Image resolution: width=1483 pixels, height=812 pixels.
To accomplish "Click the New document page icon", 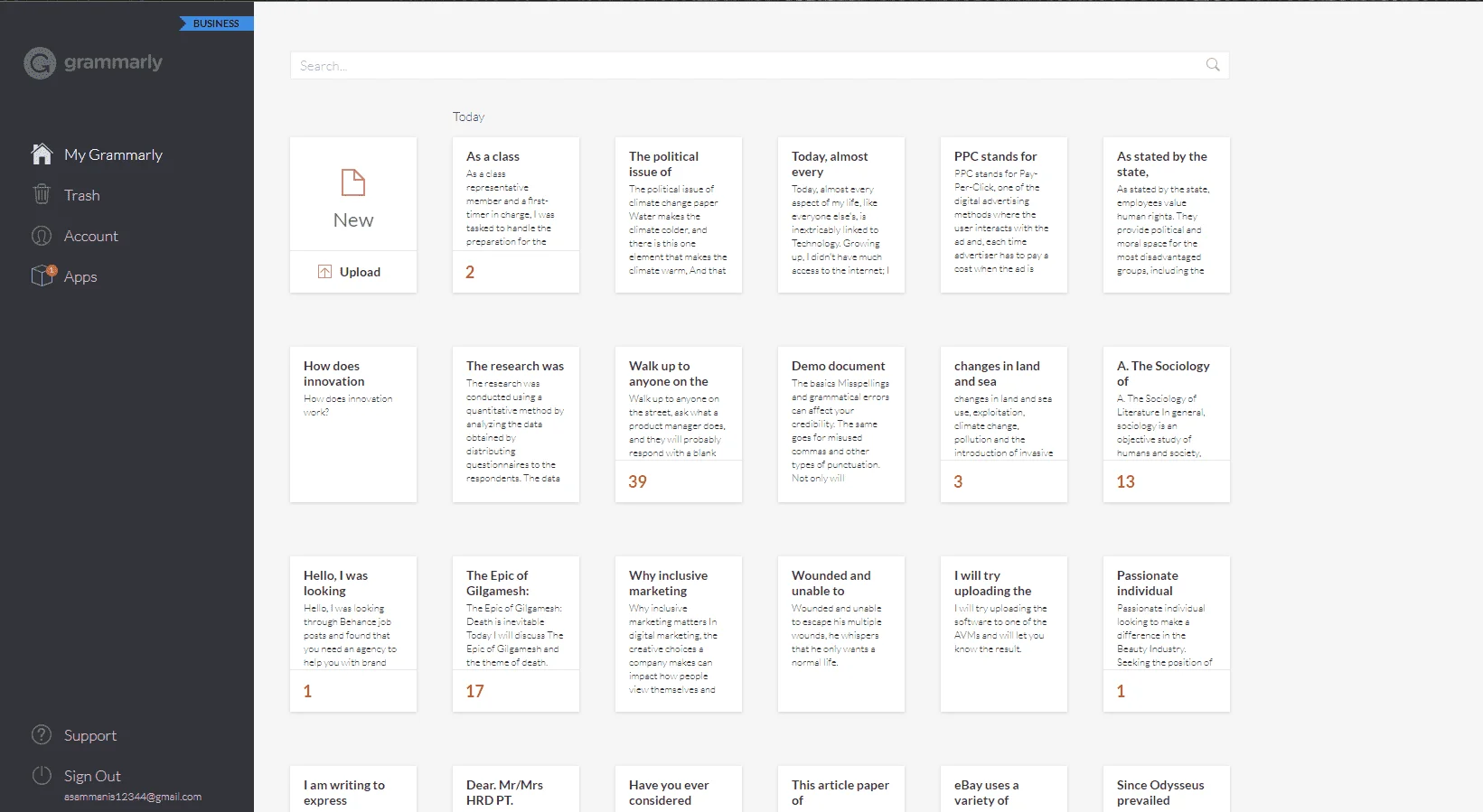I will click(x=352, y=182).
